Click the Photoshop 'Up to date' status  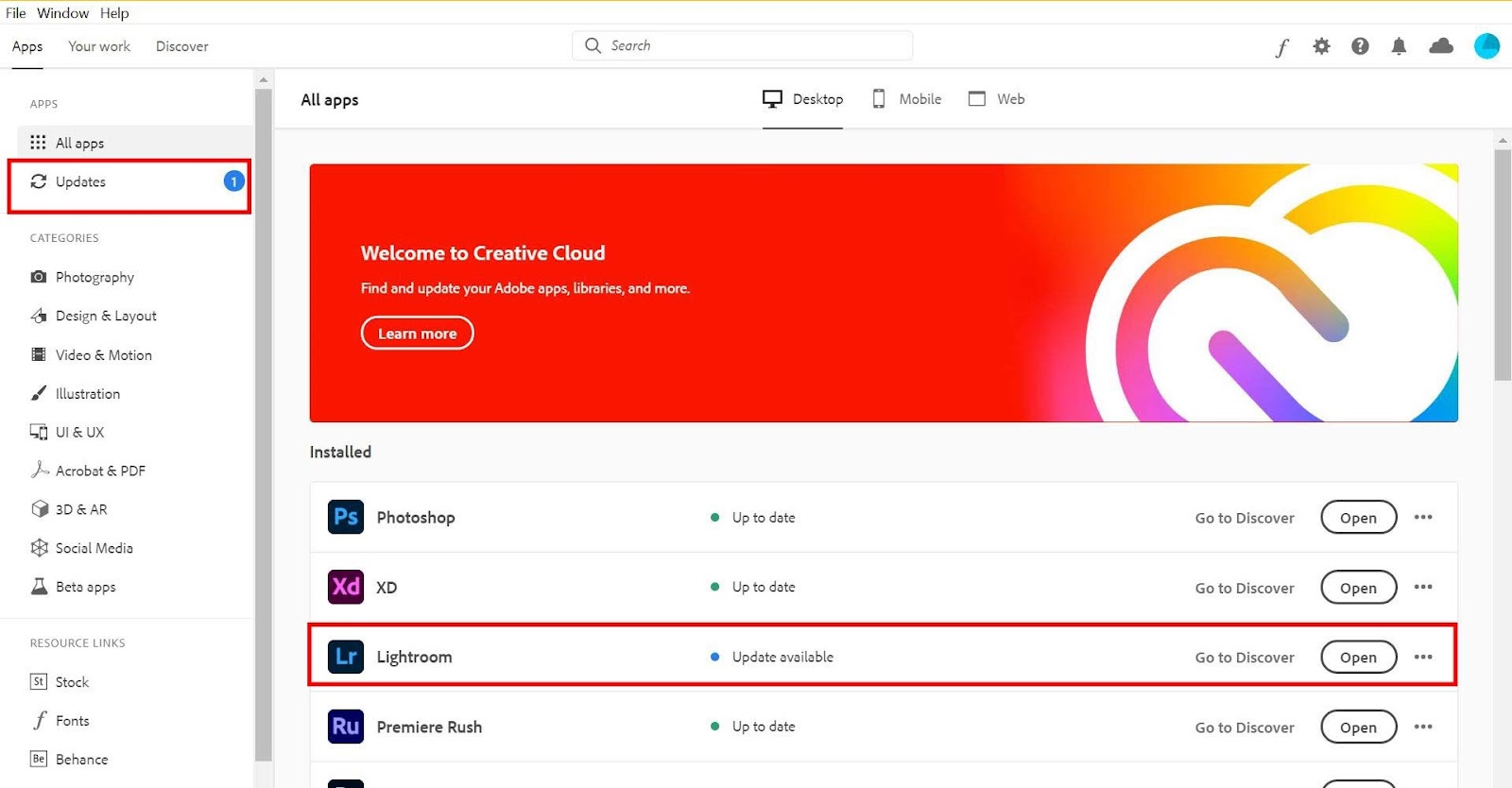coord(753,517)
